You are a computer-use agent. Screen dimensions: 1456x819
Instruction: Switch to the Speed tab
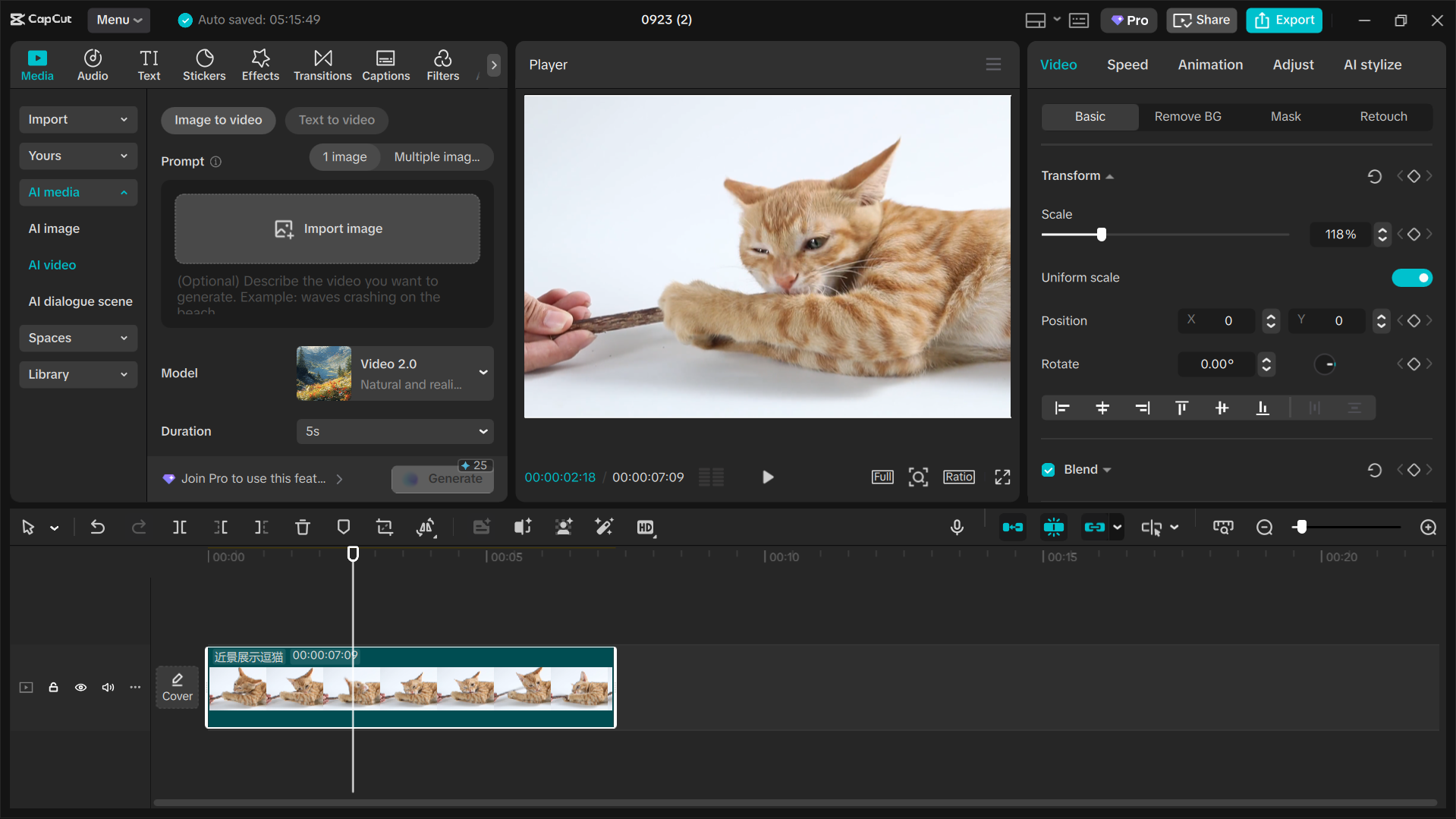click(1127, 65)
